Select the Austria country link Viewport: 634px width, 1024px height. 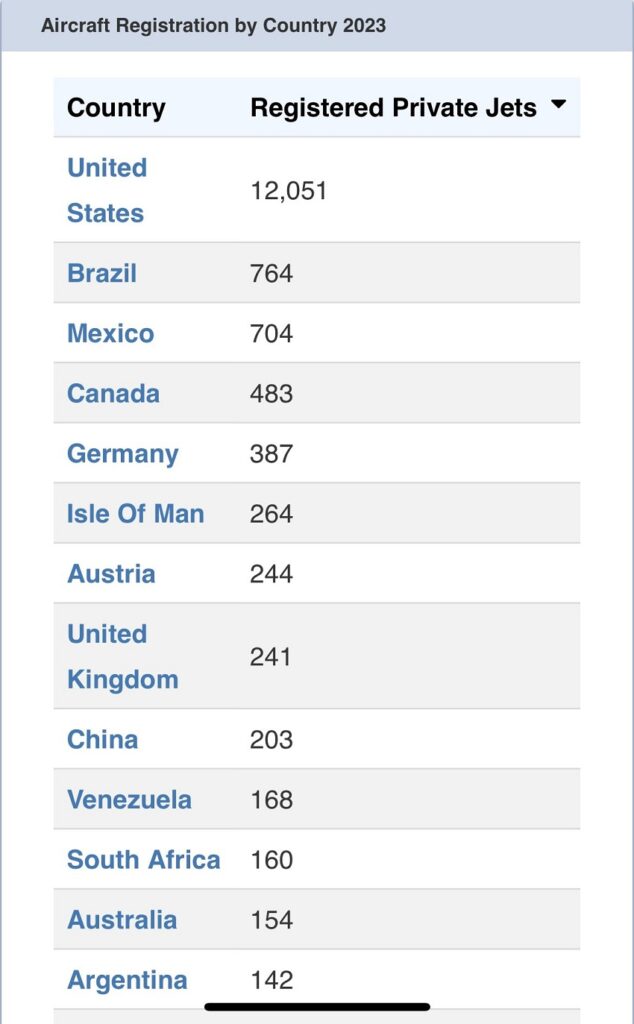111,573
